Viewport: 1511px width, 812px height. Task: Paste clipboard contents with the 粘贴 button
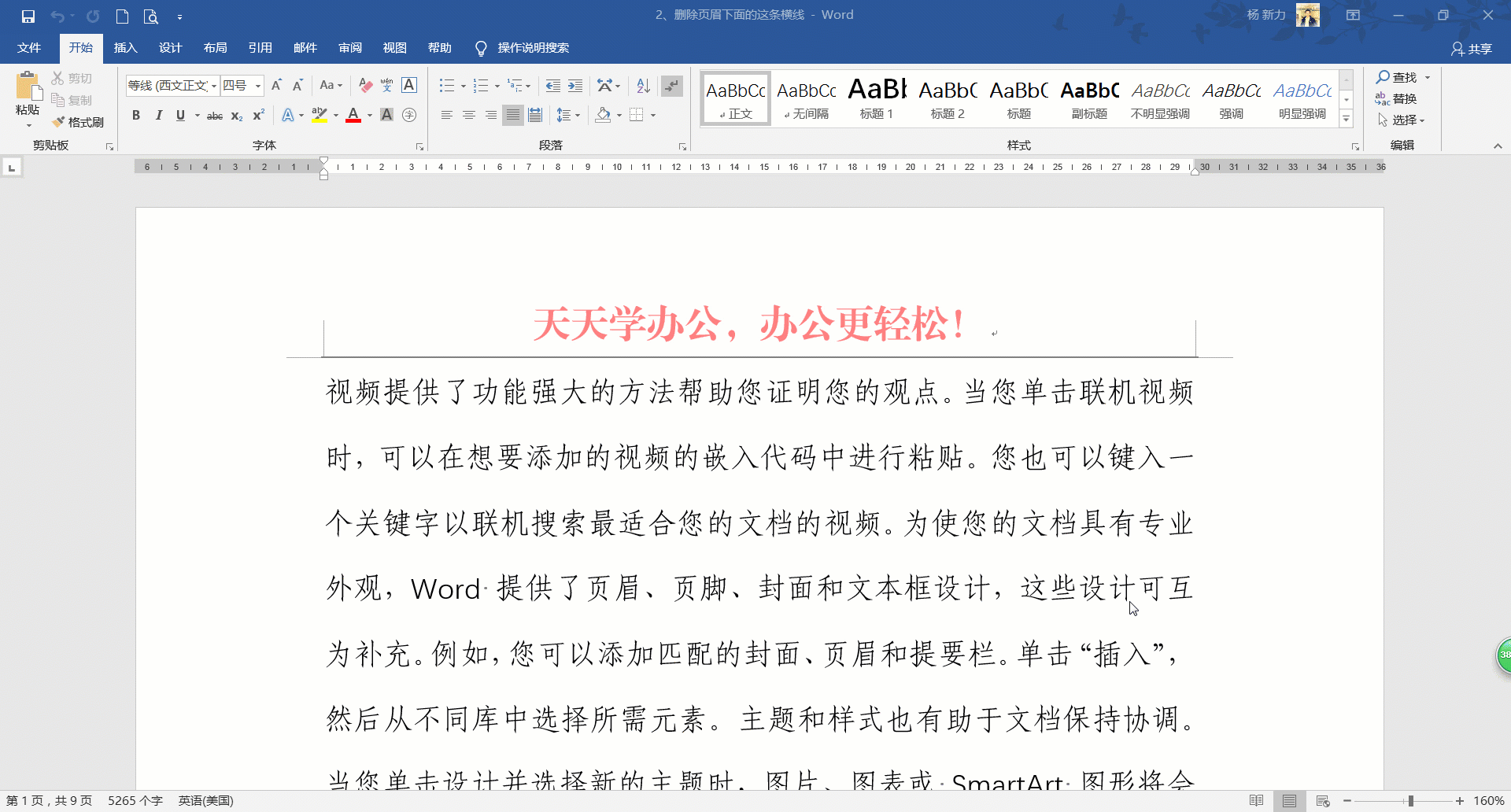coord(28,99)
